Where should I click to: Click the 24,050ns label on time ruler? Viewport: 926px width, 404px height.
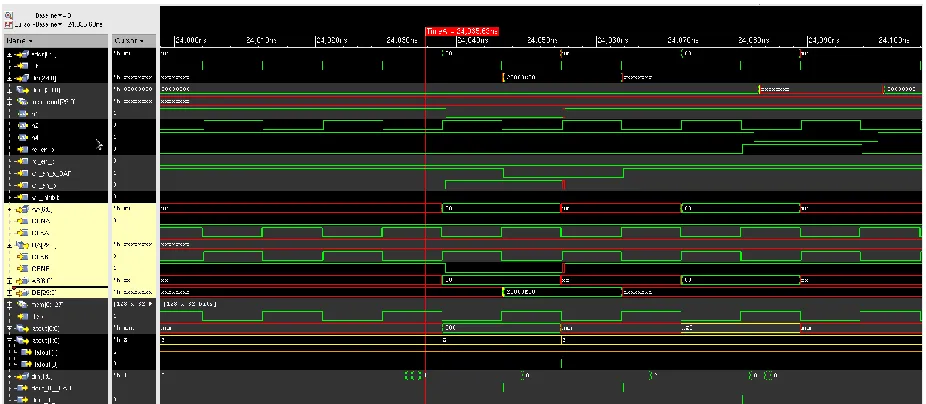tap(542, 41)
